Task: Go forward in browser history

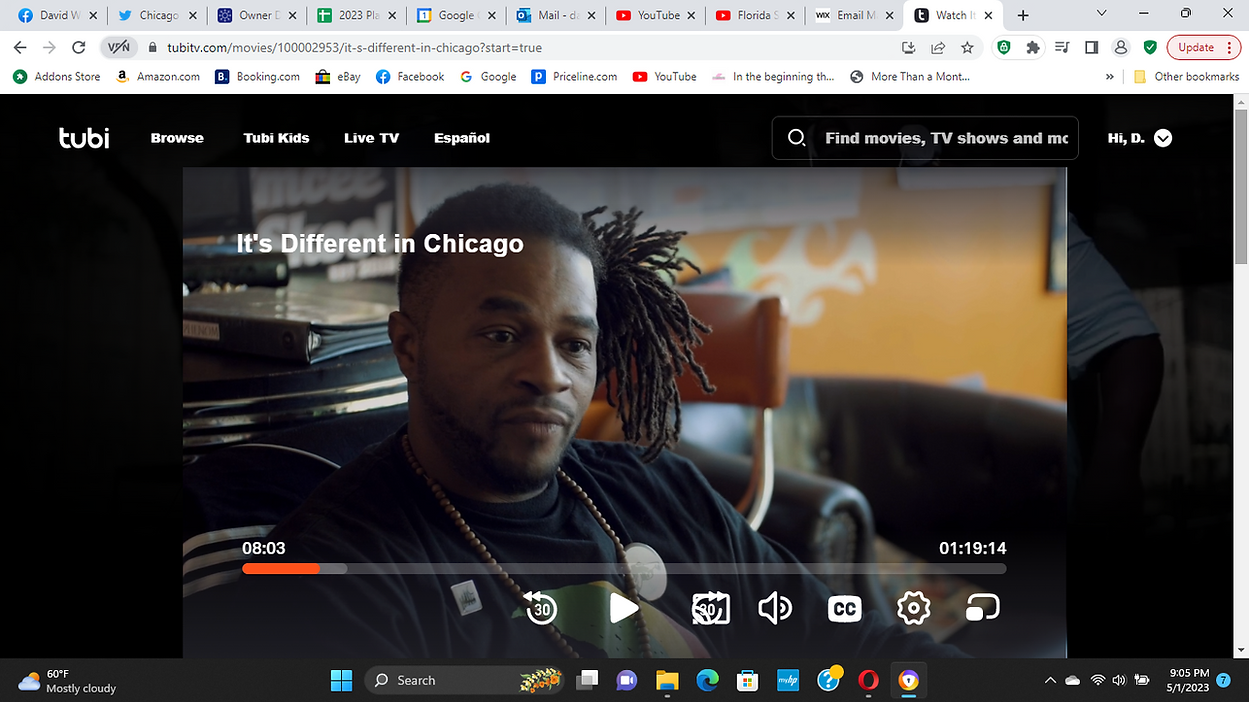Action: pyautogui.click(x=49, y=47)
